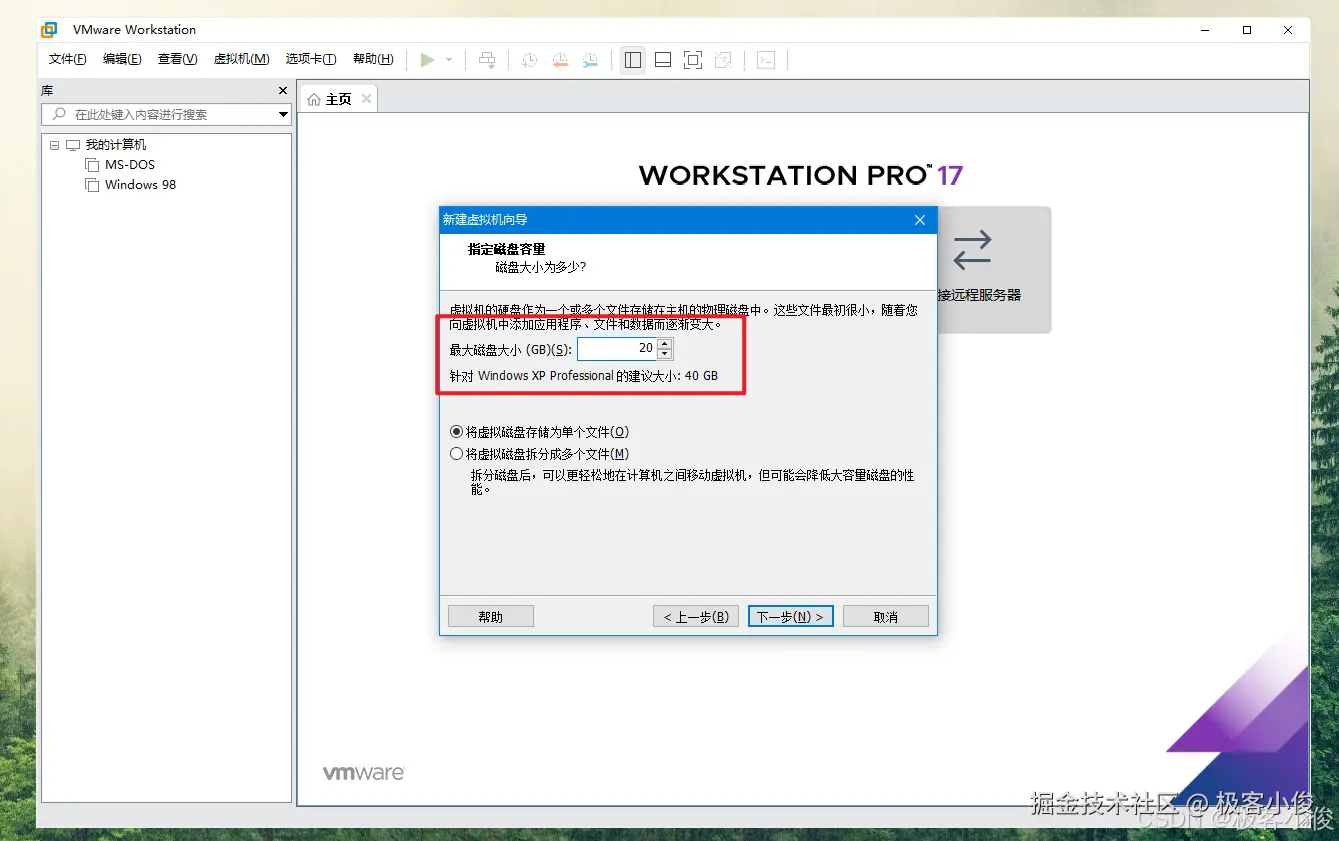Open the snapshot manager wrench icon
The height and width of the screenshot is (841, 1339).
tap(591, 60)
